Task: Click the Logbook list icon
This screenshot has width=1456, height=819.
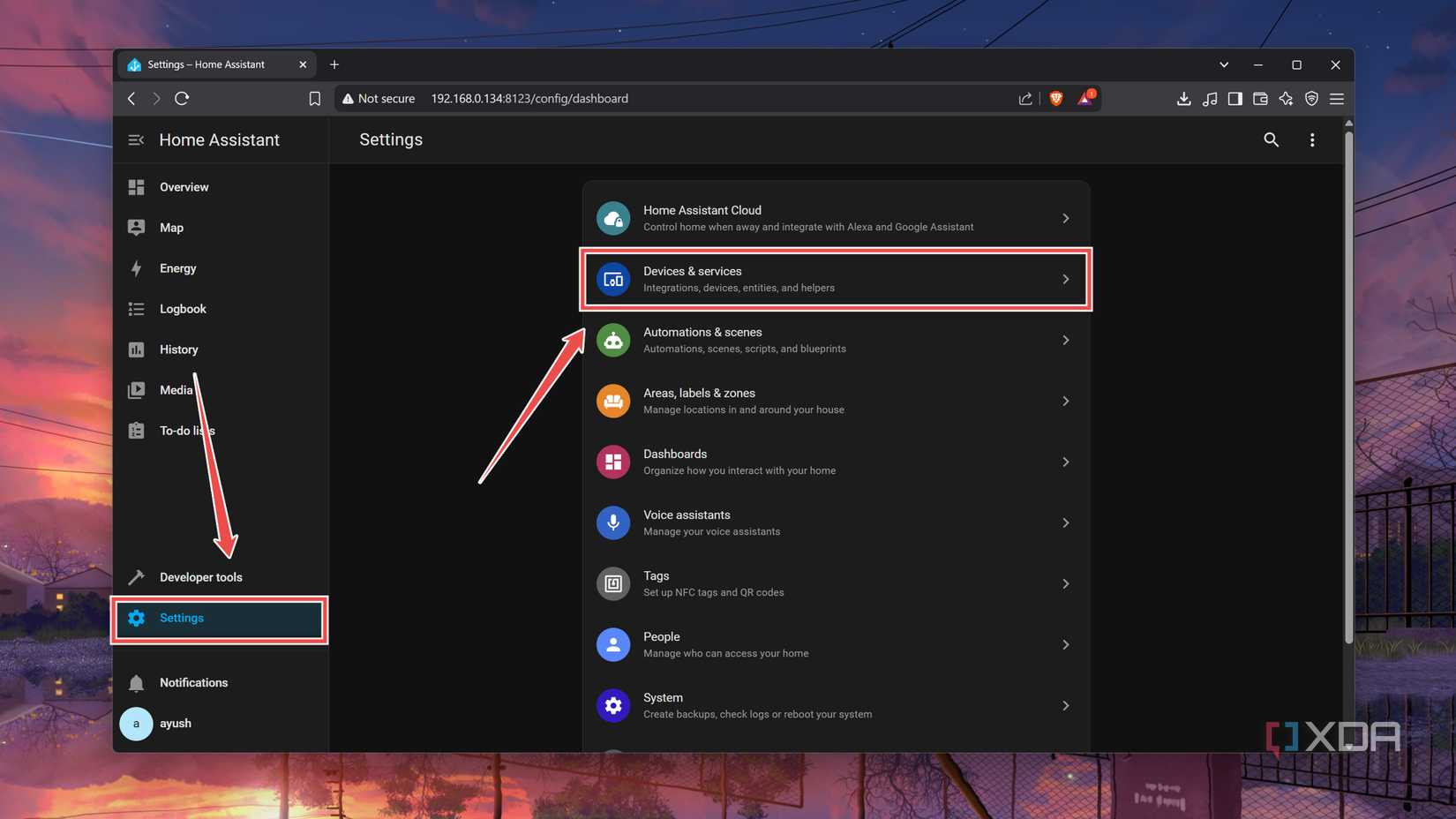Action: (x=136, y=309)
